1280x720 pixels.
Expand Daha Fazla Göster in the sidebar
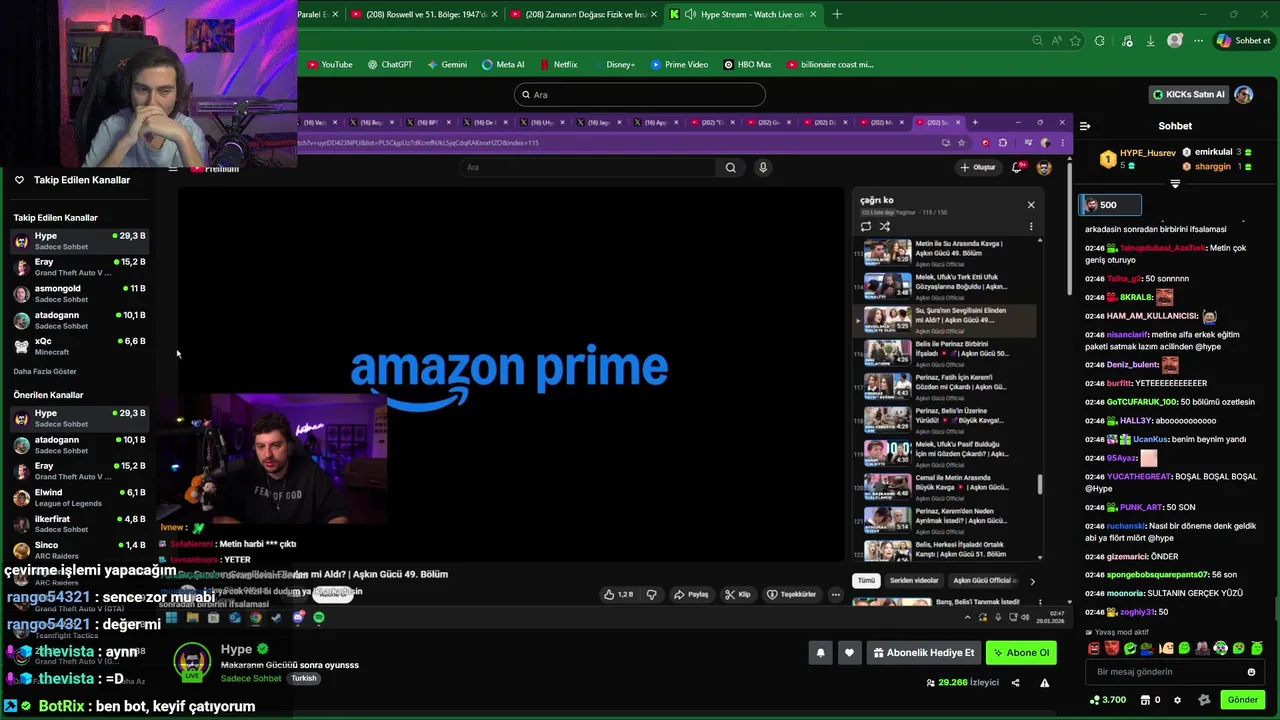pyautogui.click(x=45, y=371)
